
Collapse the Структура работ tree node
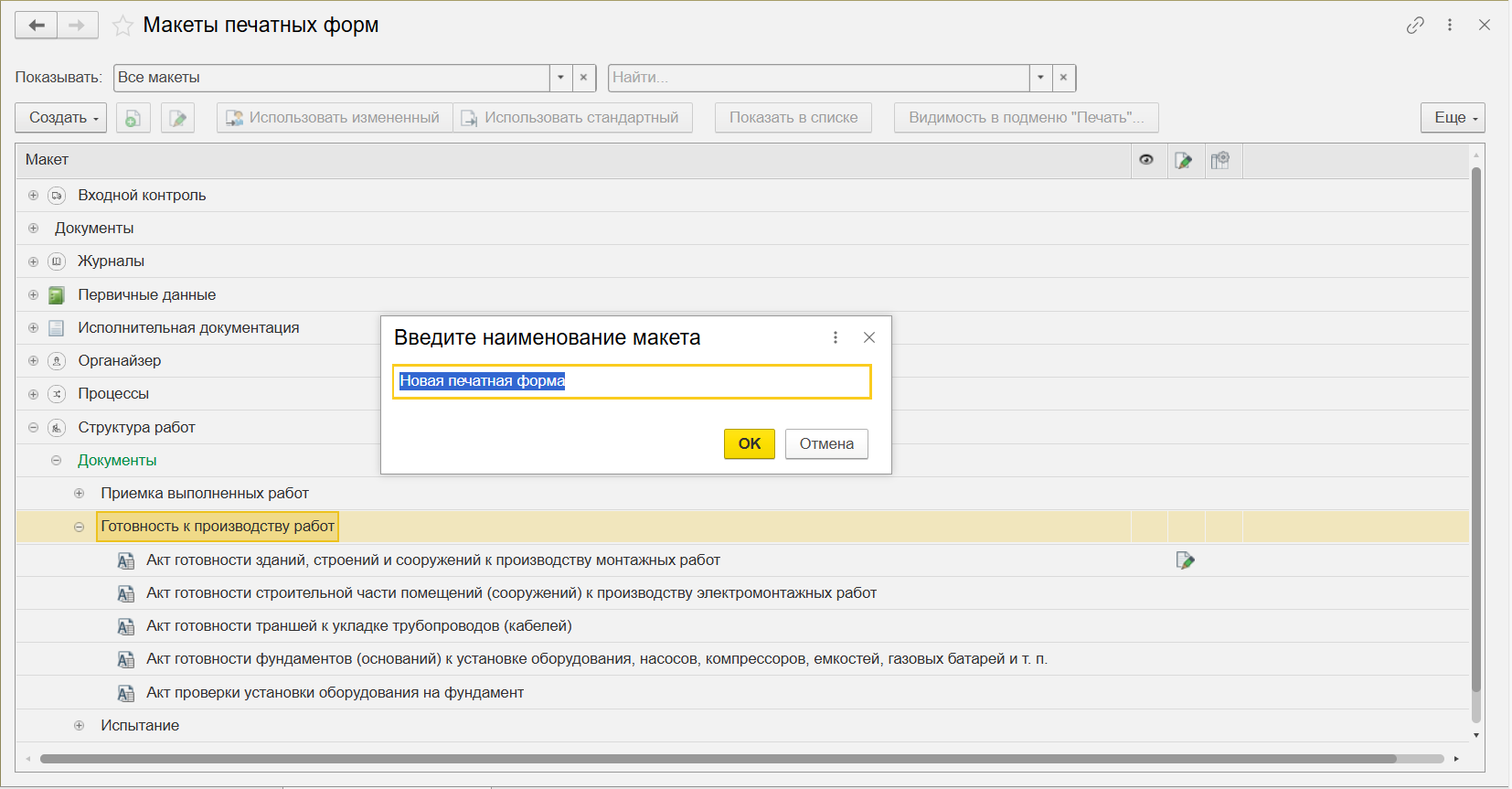pyautogui.click(x=33, y=427)
